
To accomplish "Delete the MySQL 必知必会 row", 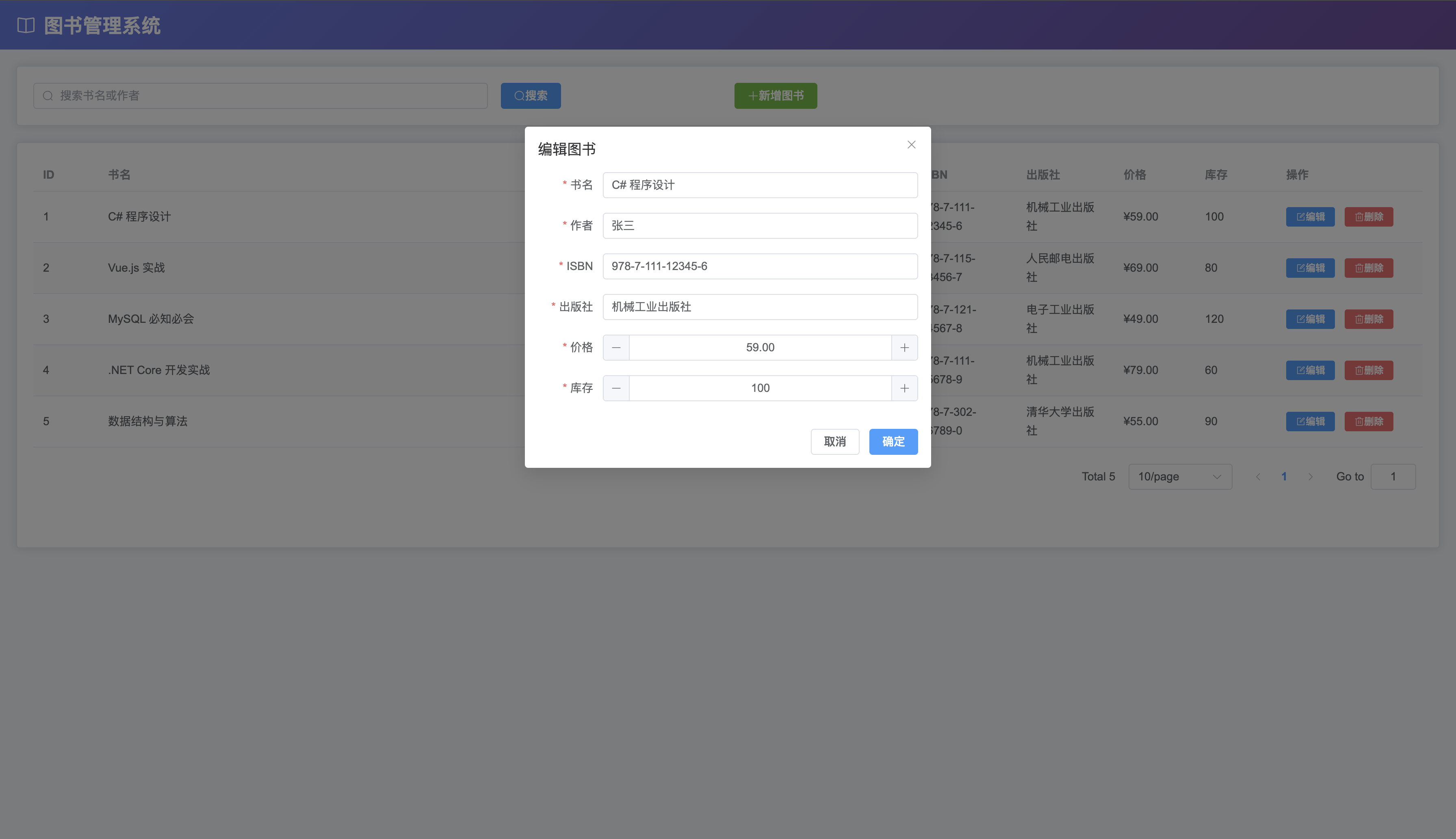I will [1368, 319].
